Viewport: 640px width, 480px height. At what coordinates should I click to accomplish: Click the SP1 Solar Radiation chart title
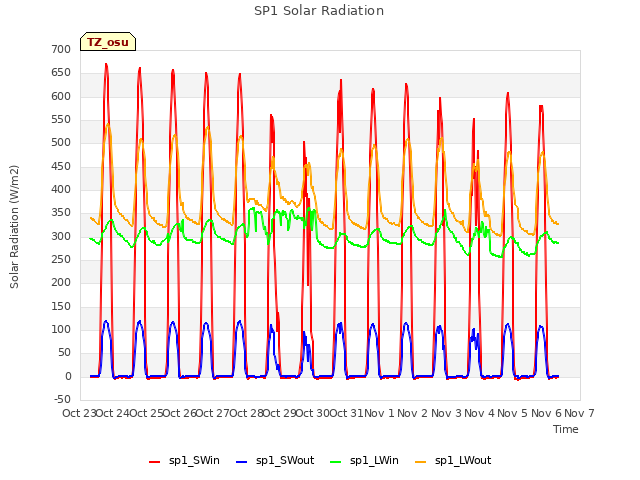click(319, 11)
